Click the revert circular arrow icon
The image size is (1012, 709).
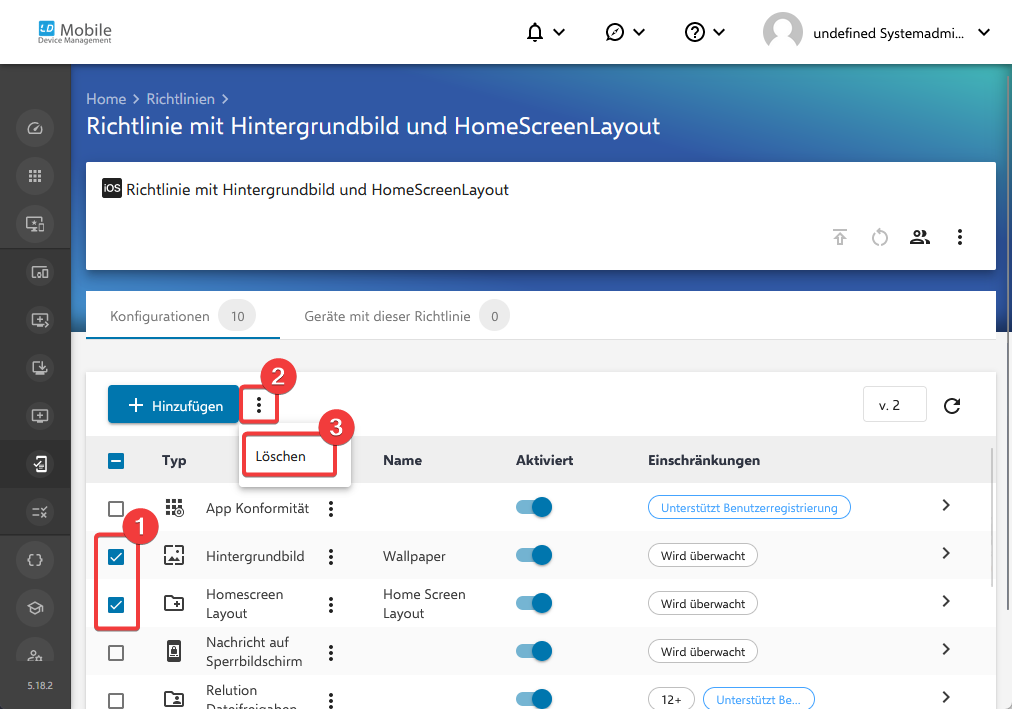pyautogui.click(x=880, y=237)
